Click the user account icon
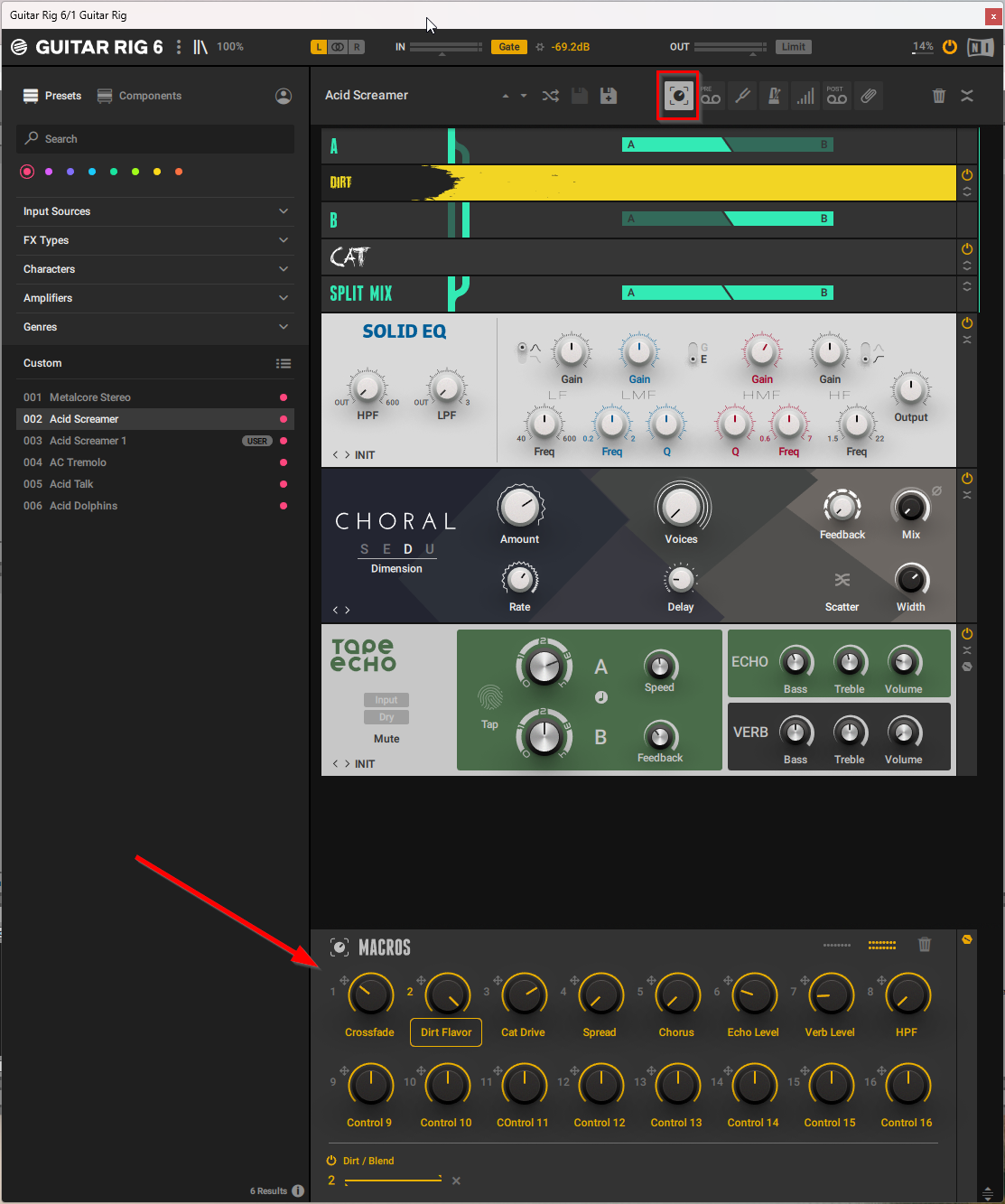The height and width of the screenshot is (1204, 1005). 284,96
